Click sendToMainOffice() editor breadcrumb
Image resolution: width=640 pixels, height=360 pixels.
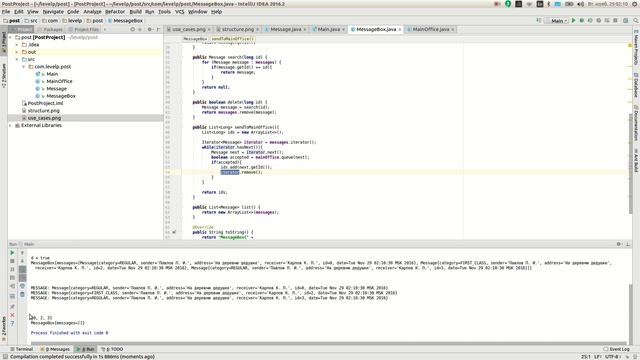click(x=233, y=39)
